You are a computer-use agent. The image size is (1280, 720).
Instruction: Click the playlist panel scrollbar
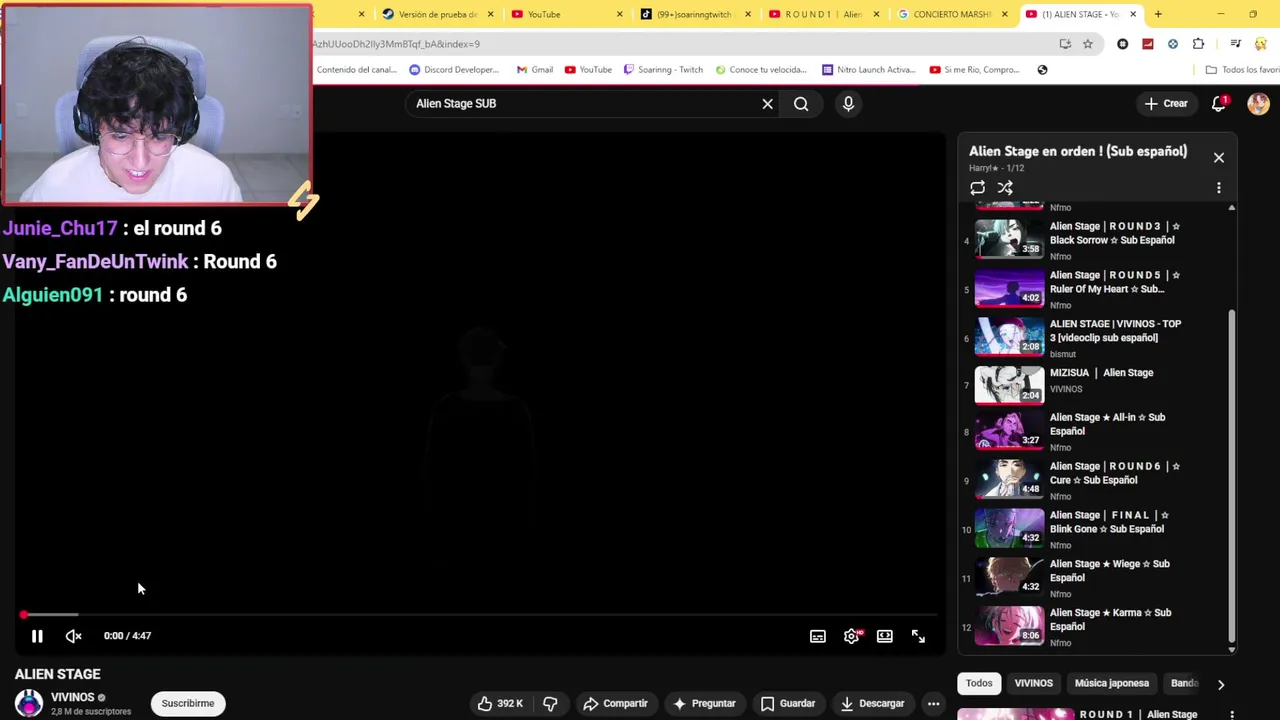tap(1232, 475)
